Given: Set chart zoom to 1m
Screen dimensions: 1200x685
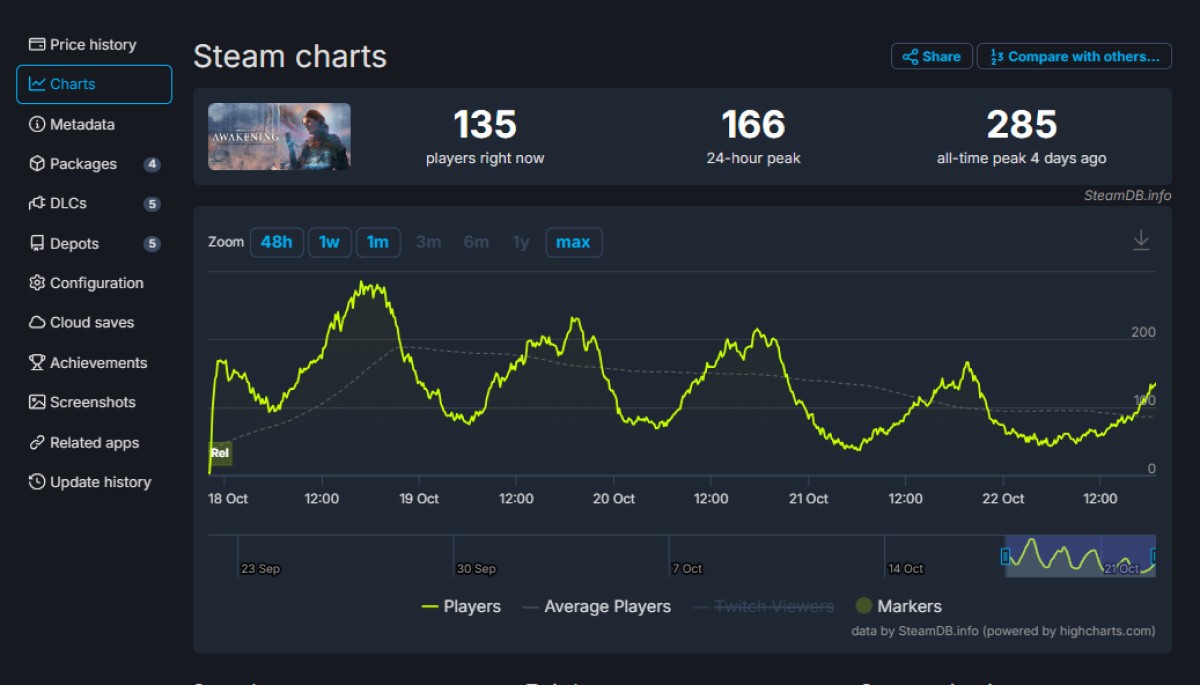Looking at the screenshot, I should pos(378,242).
